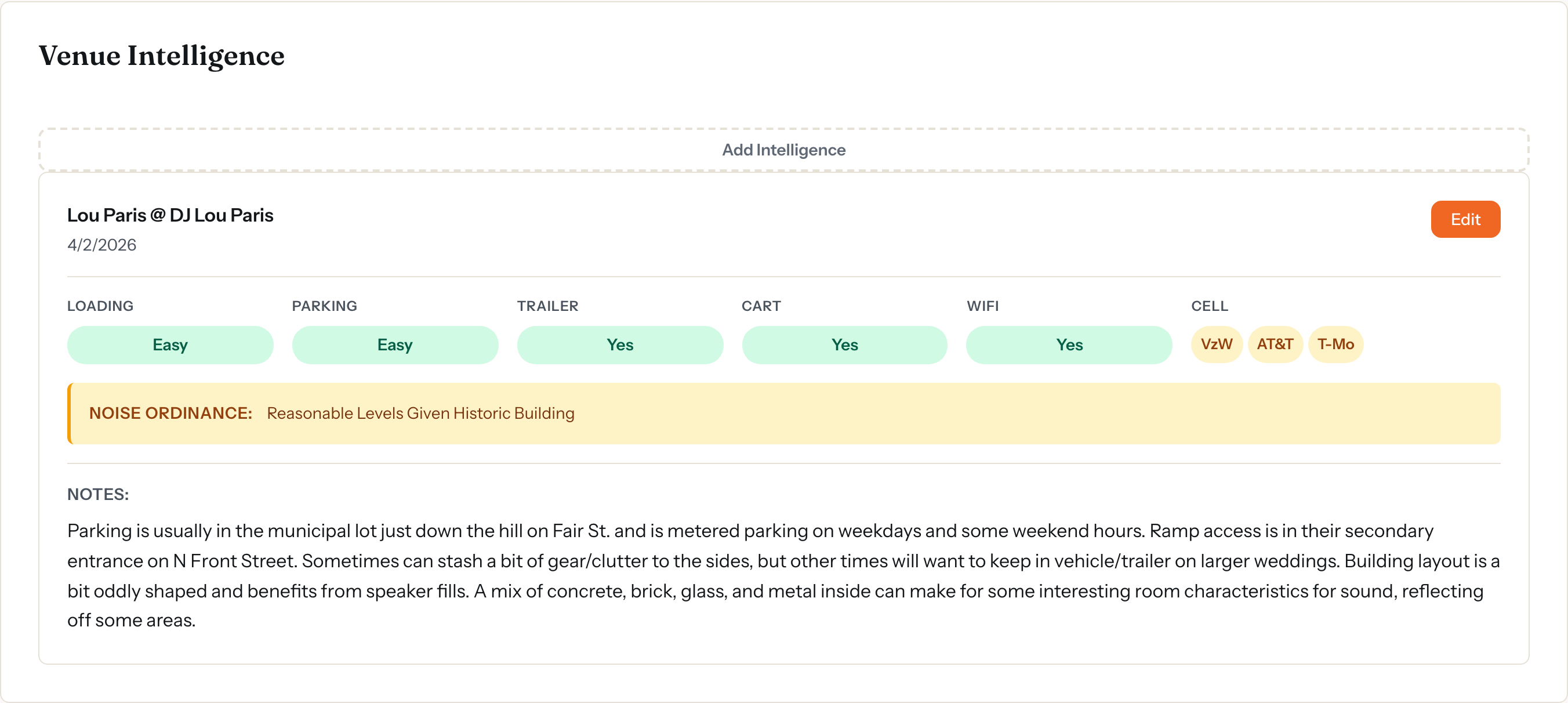Click the CART column label
This screenshot has height=703, width=1568.
tap(761, 306)
